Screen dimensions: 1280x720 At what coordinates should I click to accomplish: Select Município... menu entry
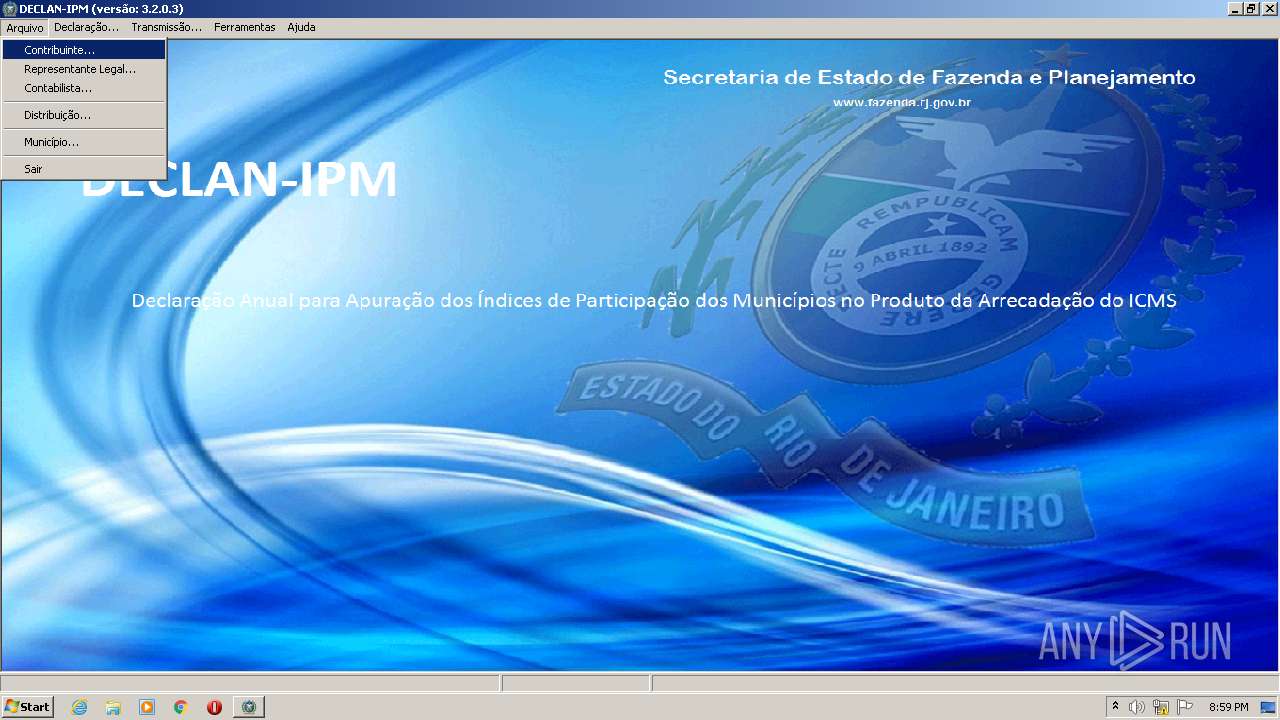[84, 142]
